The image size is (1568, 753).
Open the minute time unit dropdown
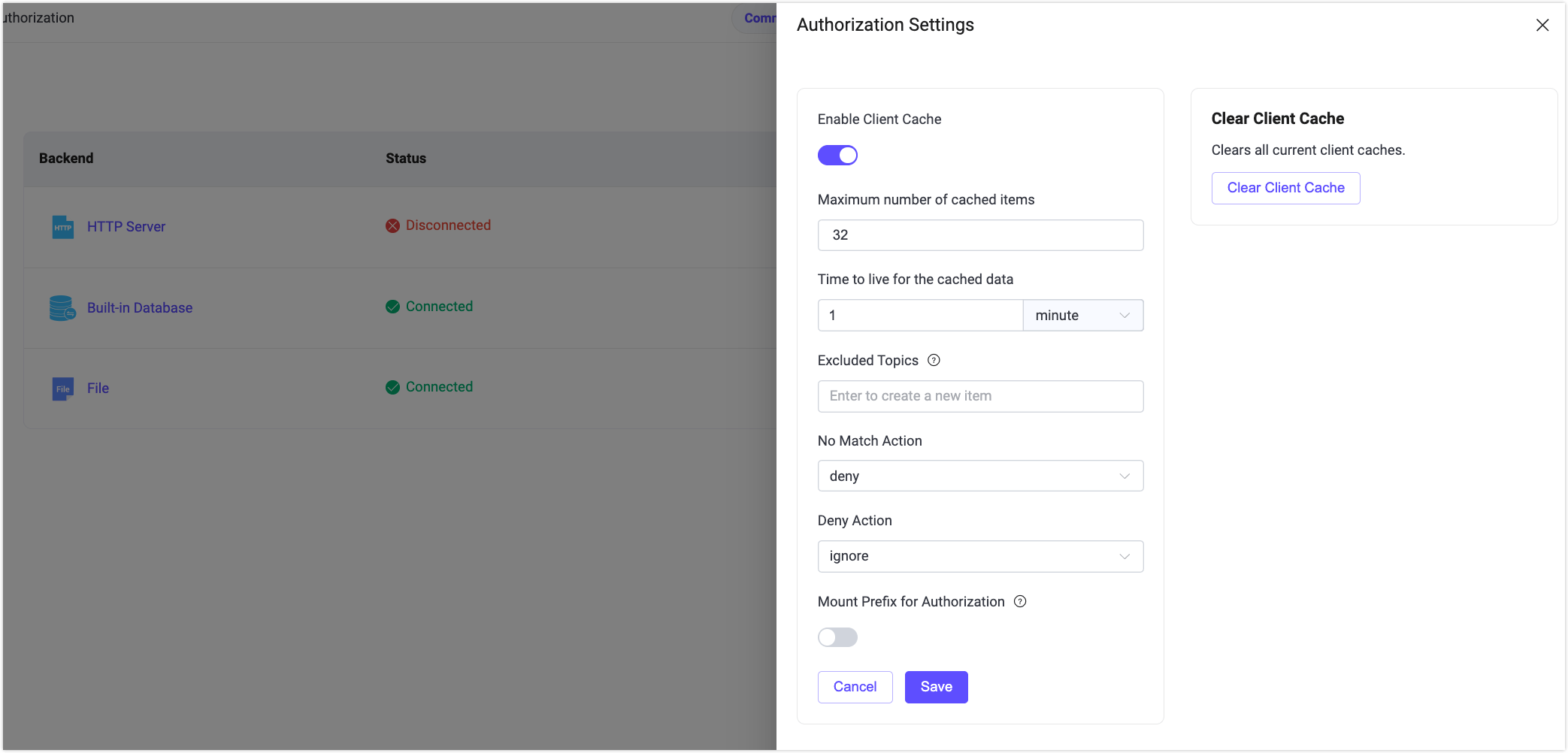pos(1082,316)
